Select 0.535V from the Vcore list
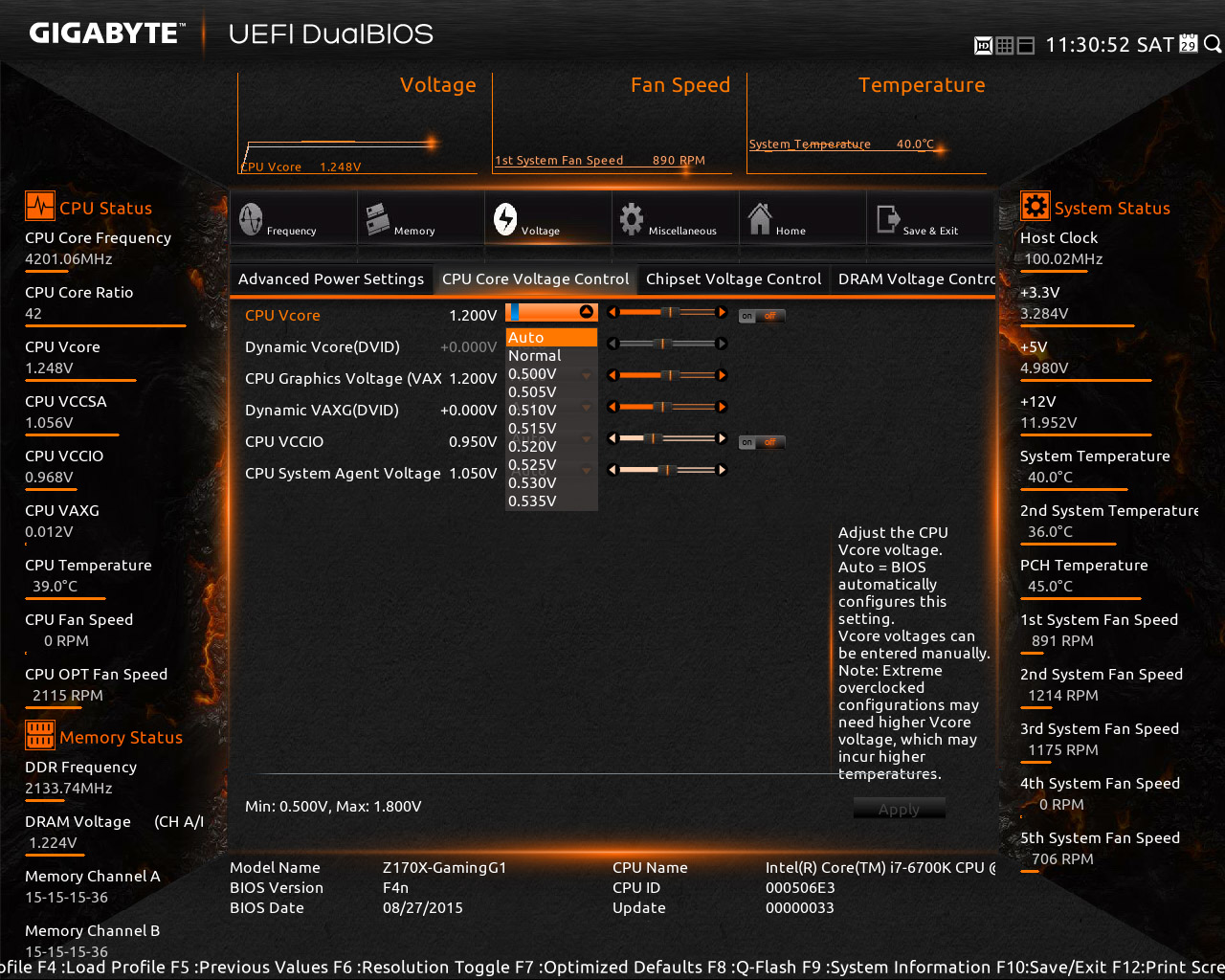 coord(551,501)
